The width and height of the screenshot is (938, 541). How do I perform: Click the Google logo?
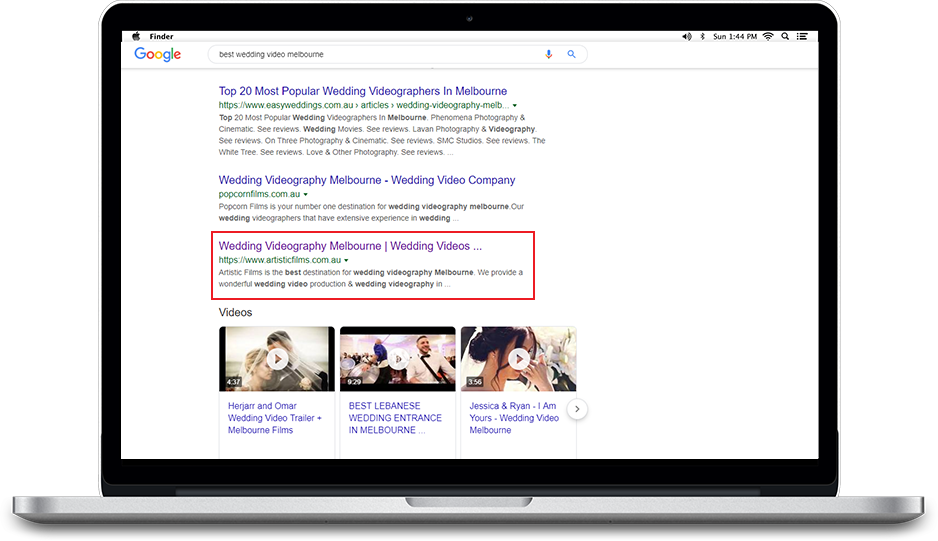coord(157,54)
